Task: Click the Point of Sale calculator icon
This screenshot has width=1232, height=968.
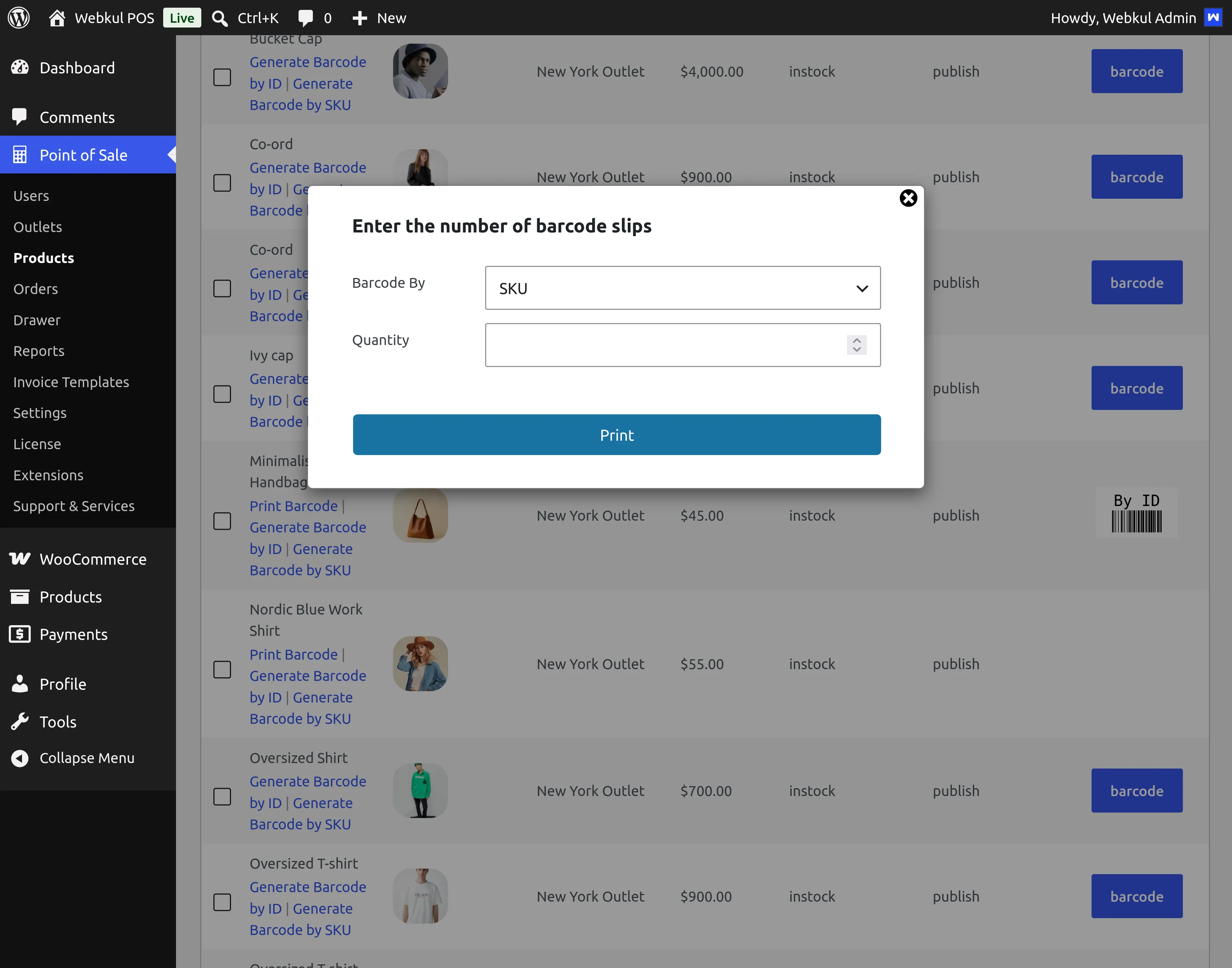Action: [x=20, y=155]
